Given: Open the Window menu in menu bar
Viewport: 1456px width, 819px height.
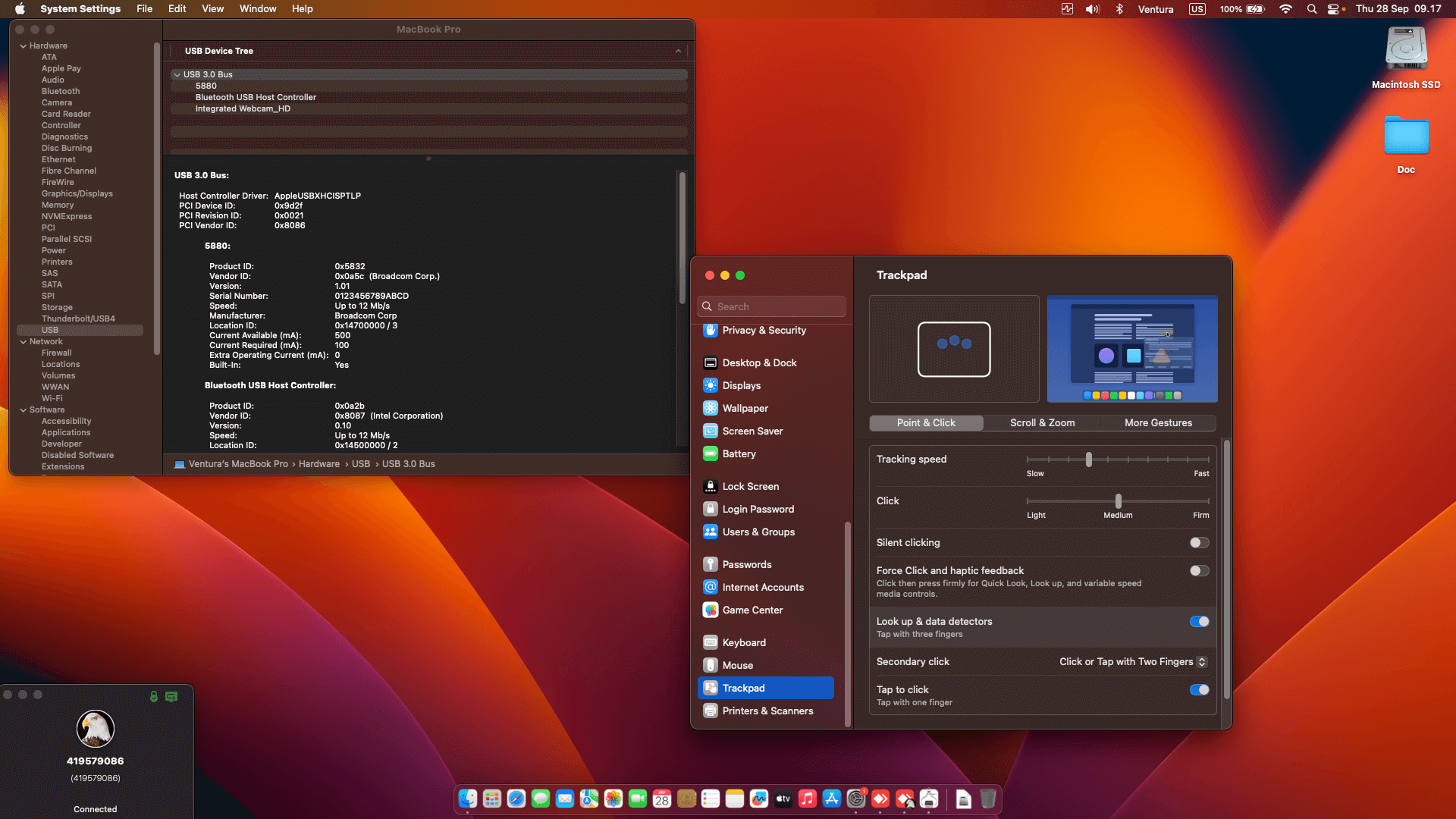Looking at the screenshot, I should click(257, 8).
